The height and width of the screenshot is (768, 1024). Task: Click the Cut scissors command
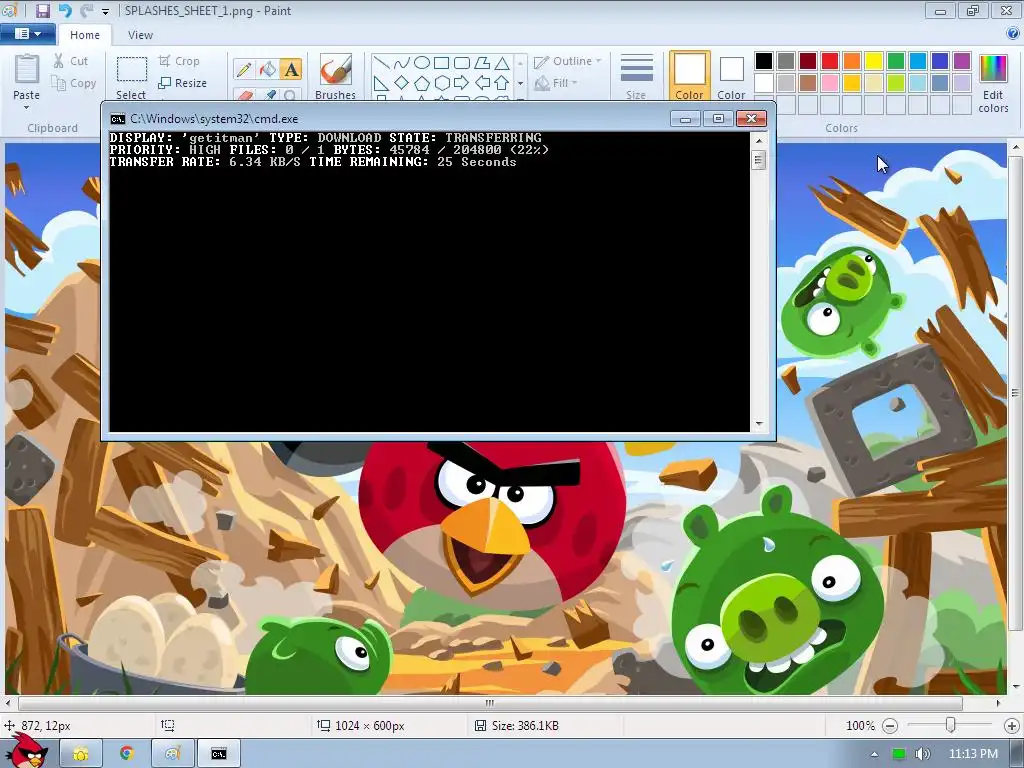[71, 61]
